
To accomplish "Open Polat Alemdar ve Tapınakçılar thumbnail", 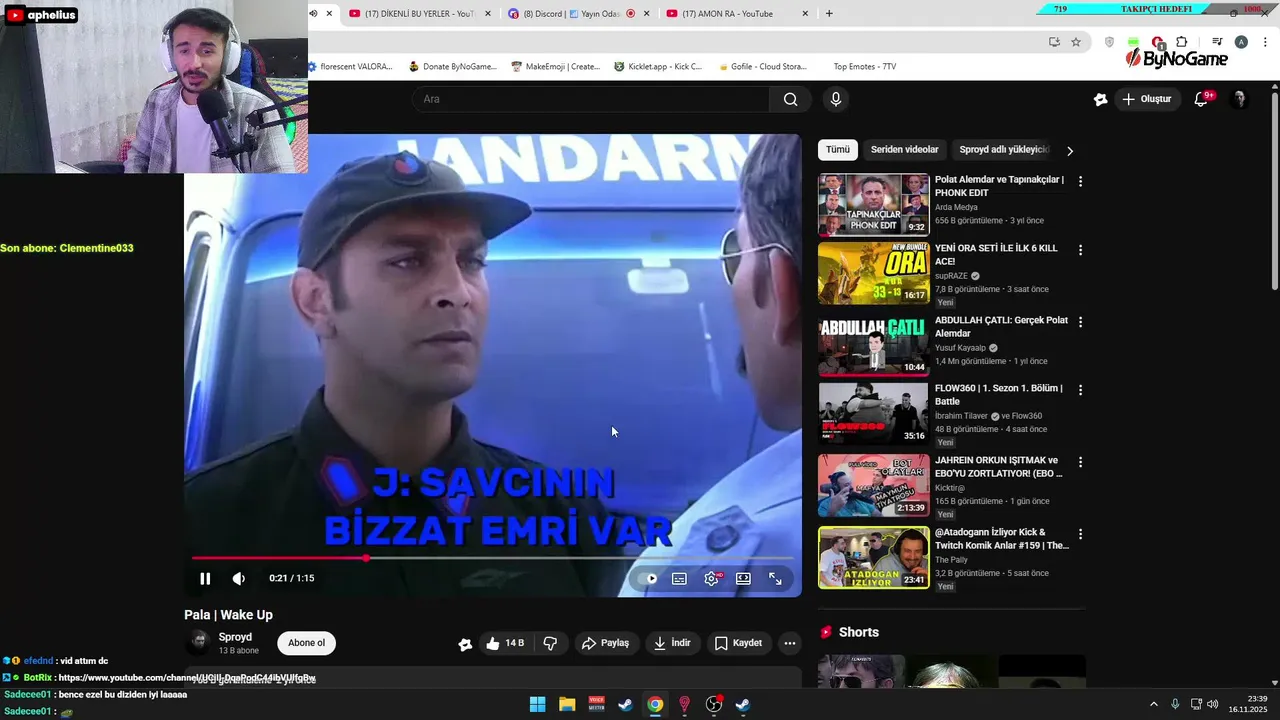I will coord(874,205).
